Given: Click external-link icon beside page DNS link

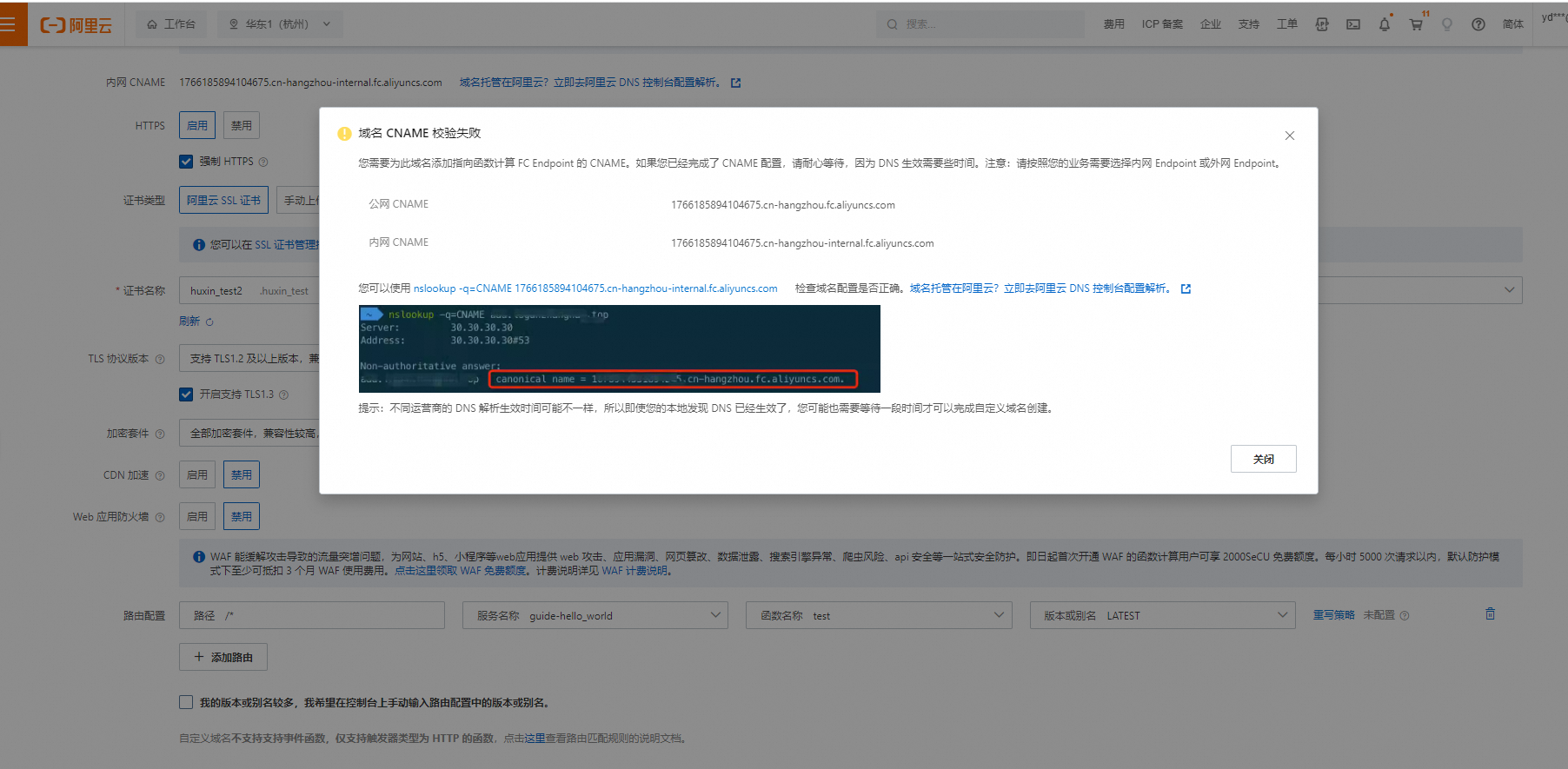Looking at the screenshot, I should (x=735, y=83).
